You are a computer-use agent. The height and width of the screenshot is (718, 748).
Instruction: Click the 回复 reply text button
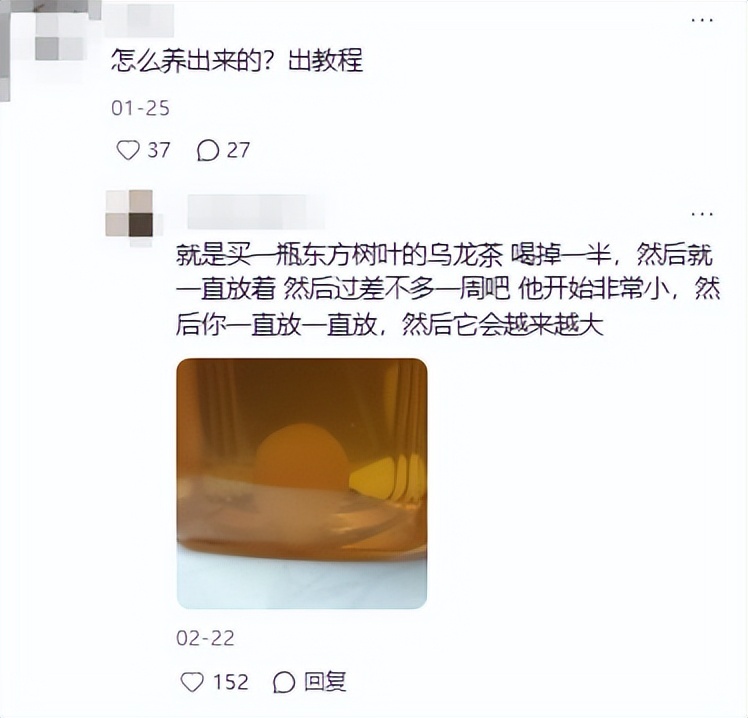(325, 682)
